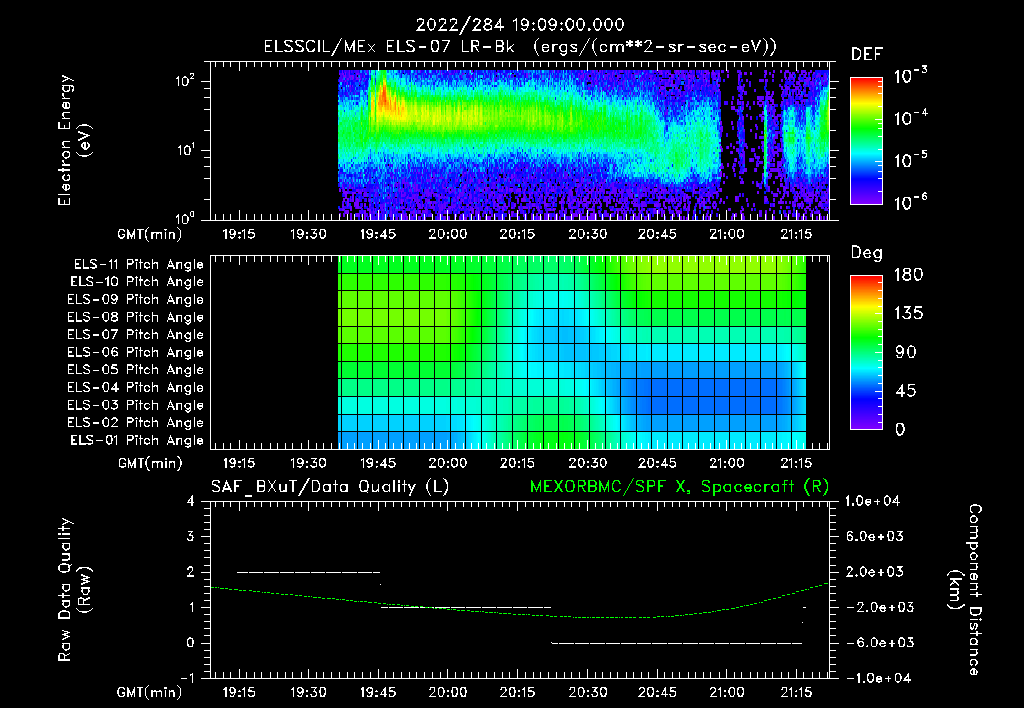Select the ELS-11 Pitch Angle row label
The height and width of the screenshot is (708, 1024).
[x=138, y=265]
